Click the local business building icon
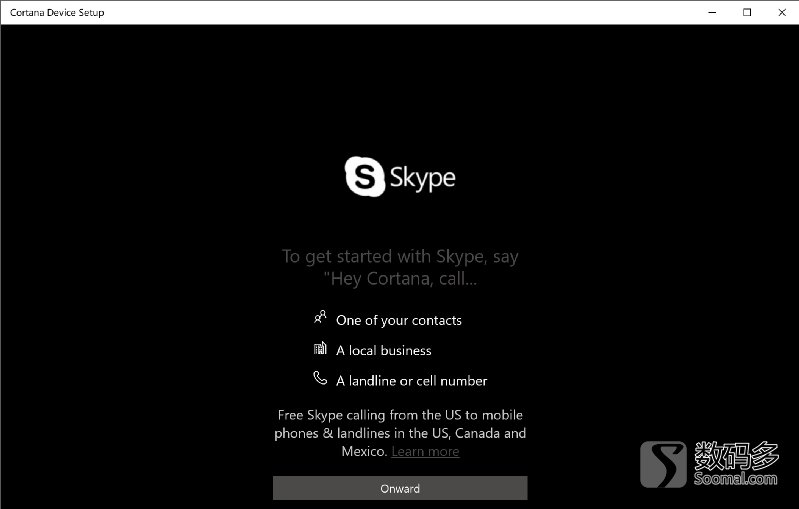Screen dimensions: 799x509 pos(320,349)
